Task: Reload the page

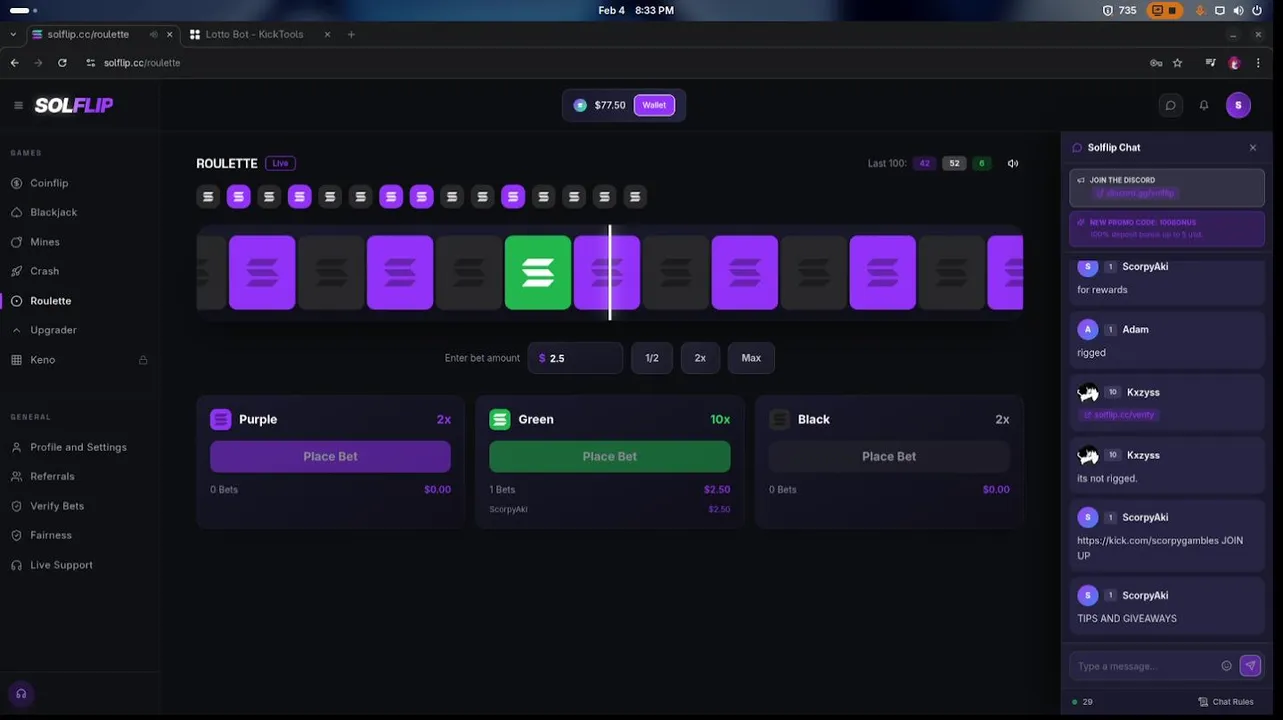Action: click(x=62, y=63)
